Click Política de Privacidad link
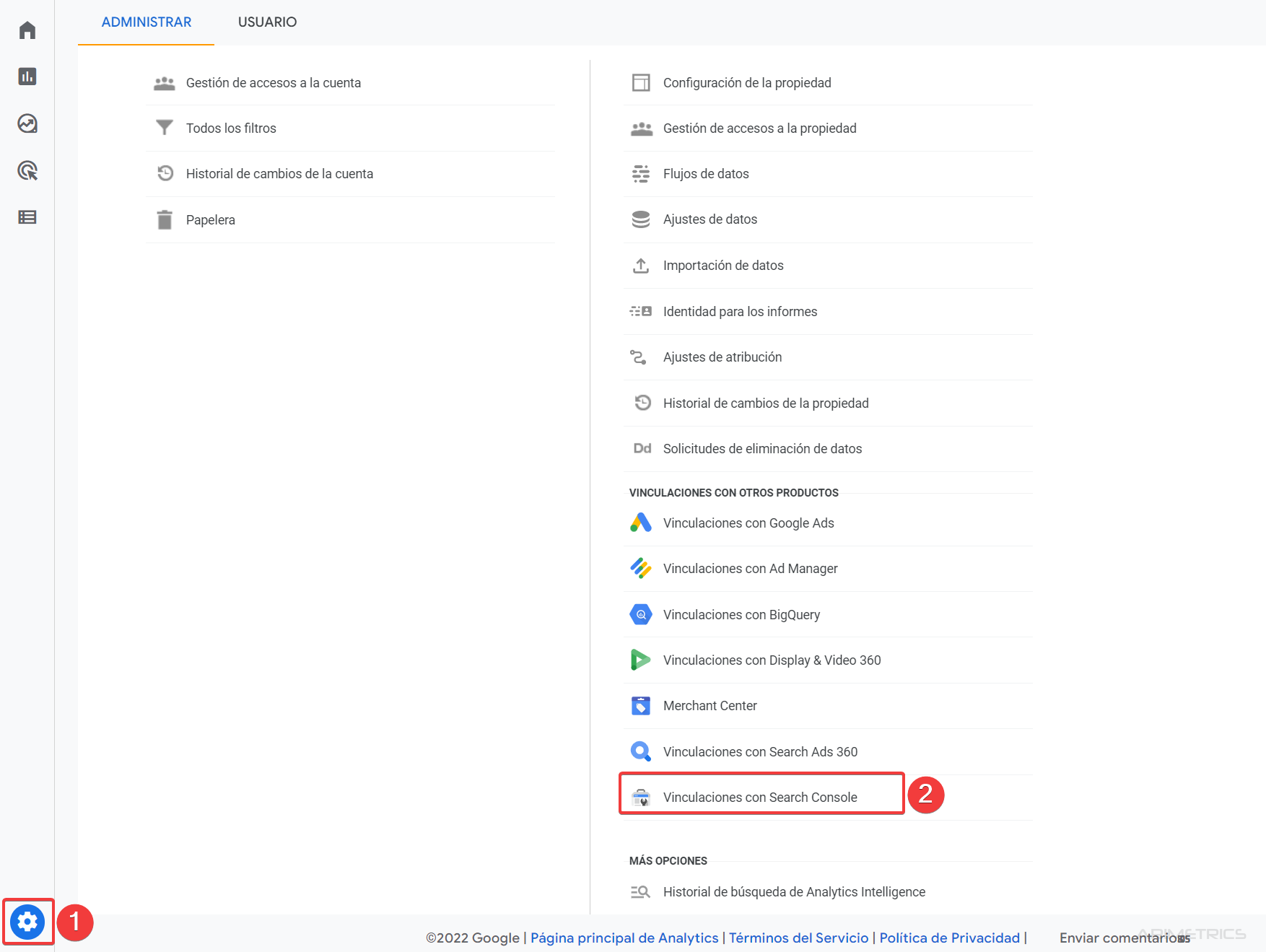The height and width of the screenshot is (952, 1266). click(950, 938)
